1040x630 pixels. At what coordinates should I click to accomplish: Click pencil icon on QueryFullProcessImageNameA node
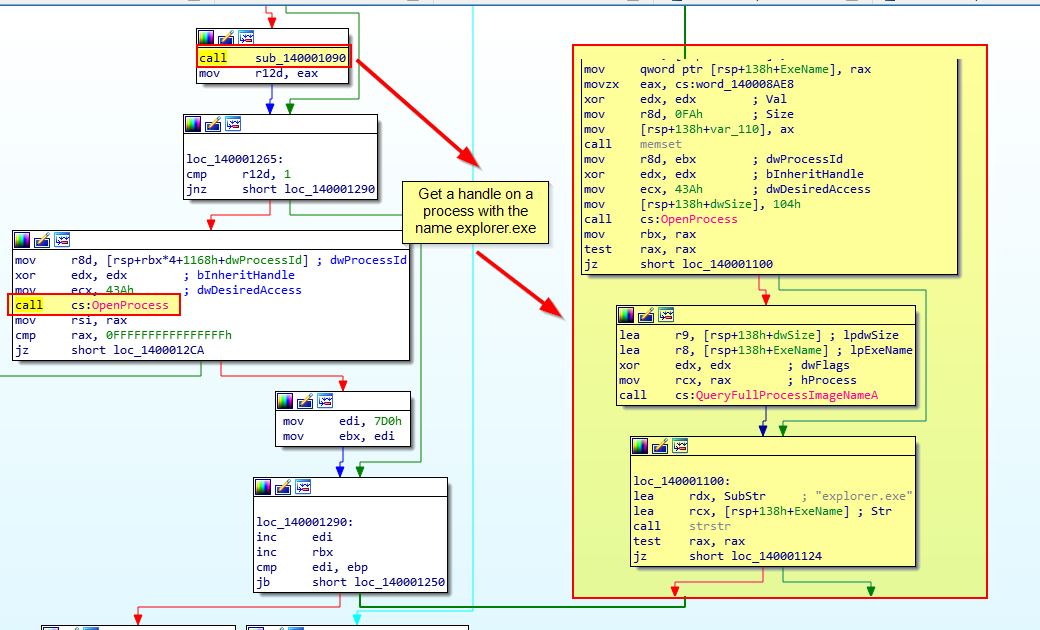pos(647,315)
